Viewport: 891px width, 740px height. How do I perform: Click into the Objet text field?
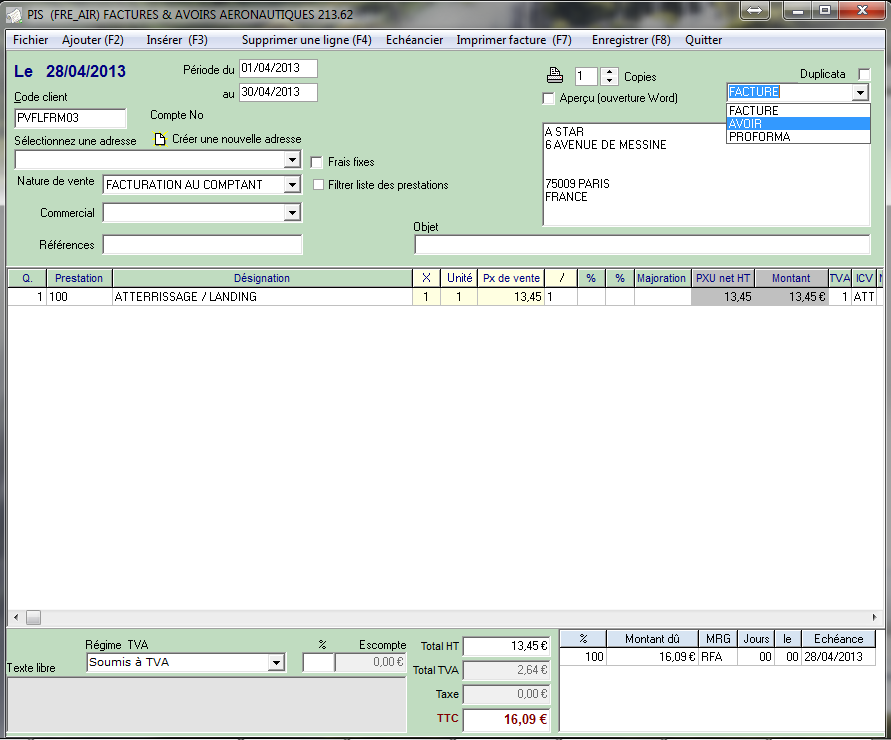(642, 245)
